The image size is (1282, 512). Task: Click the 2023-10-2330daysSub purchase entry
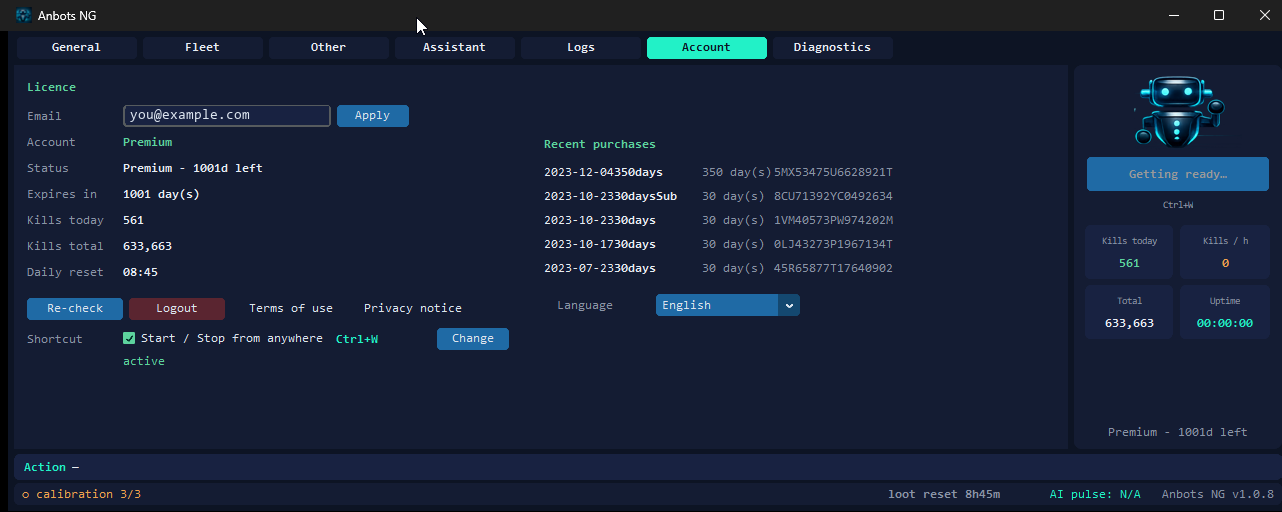(610, 197)
